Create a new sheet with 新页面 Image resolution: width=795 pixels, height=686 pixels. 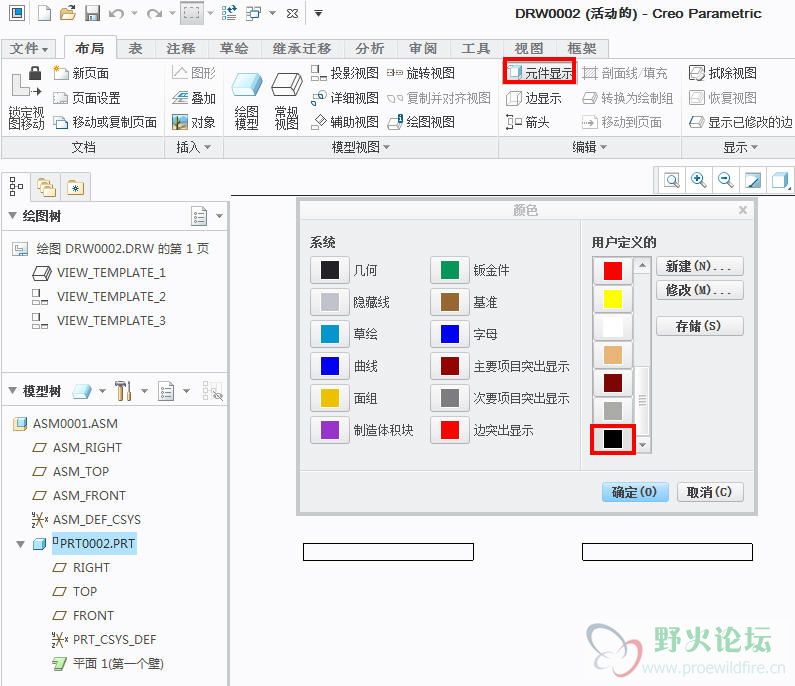pos(81,74)
